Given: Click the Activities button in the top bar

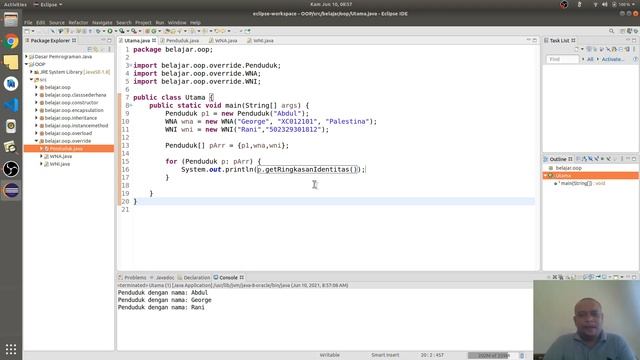Looking at the screenshot, I should [x=15, y=4].
